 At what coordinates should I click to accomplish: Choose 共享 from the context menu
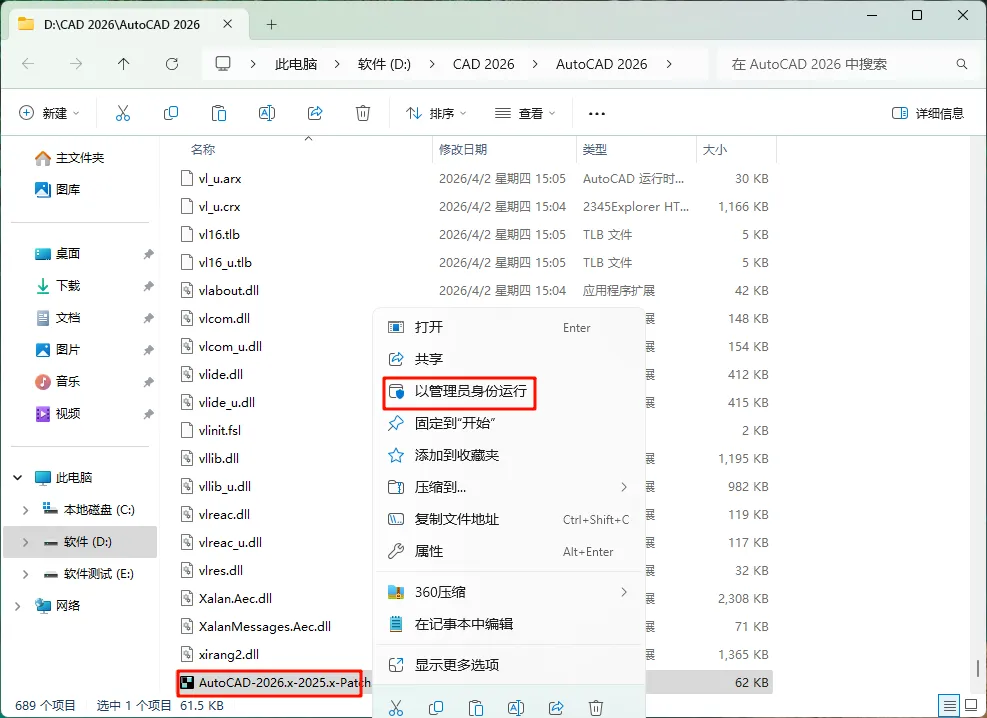[509, 359]
